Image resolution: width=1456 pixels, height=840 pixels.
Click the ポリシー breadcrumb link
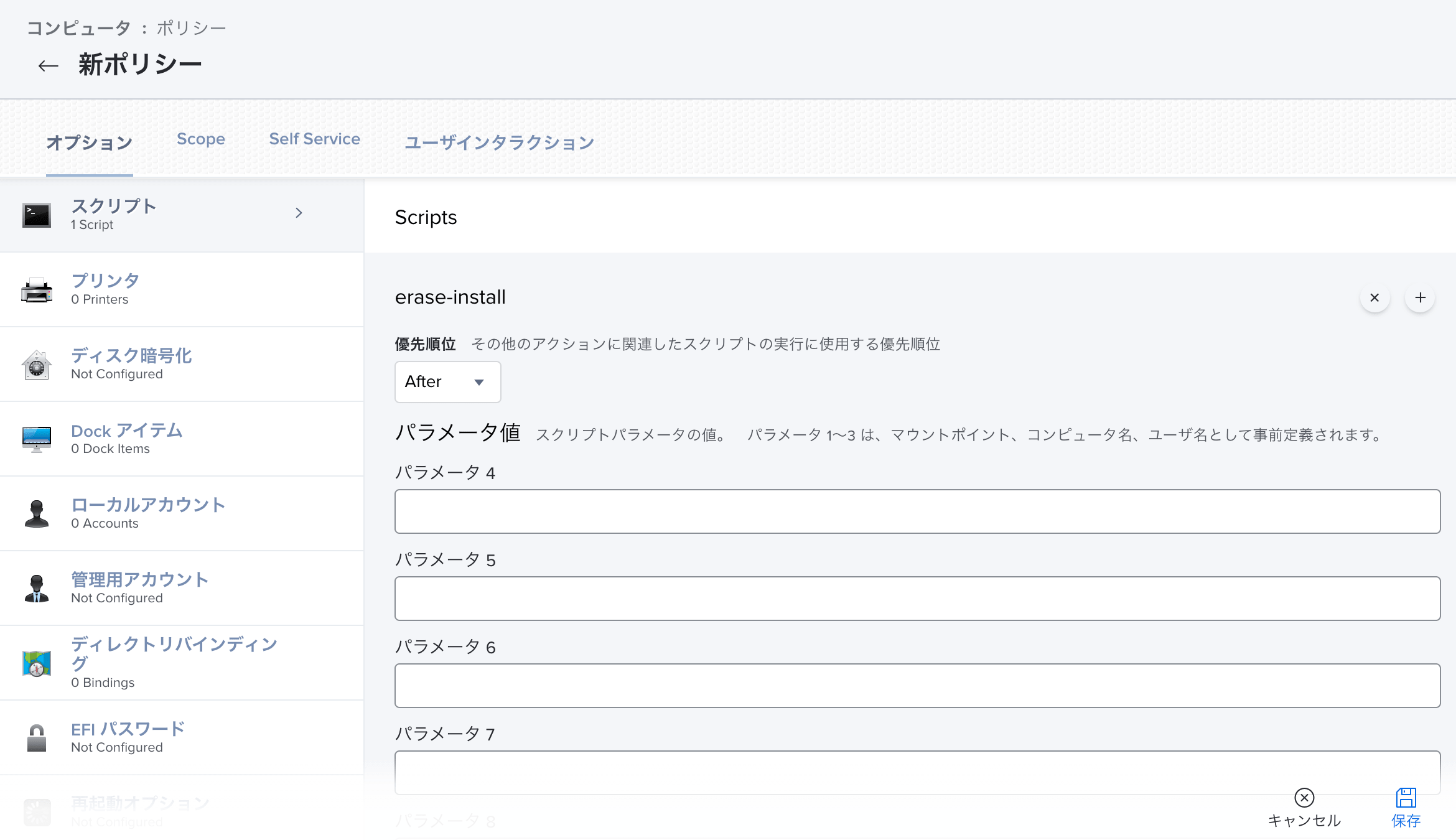click(191, 28)
